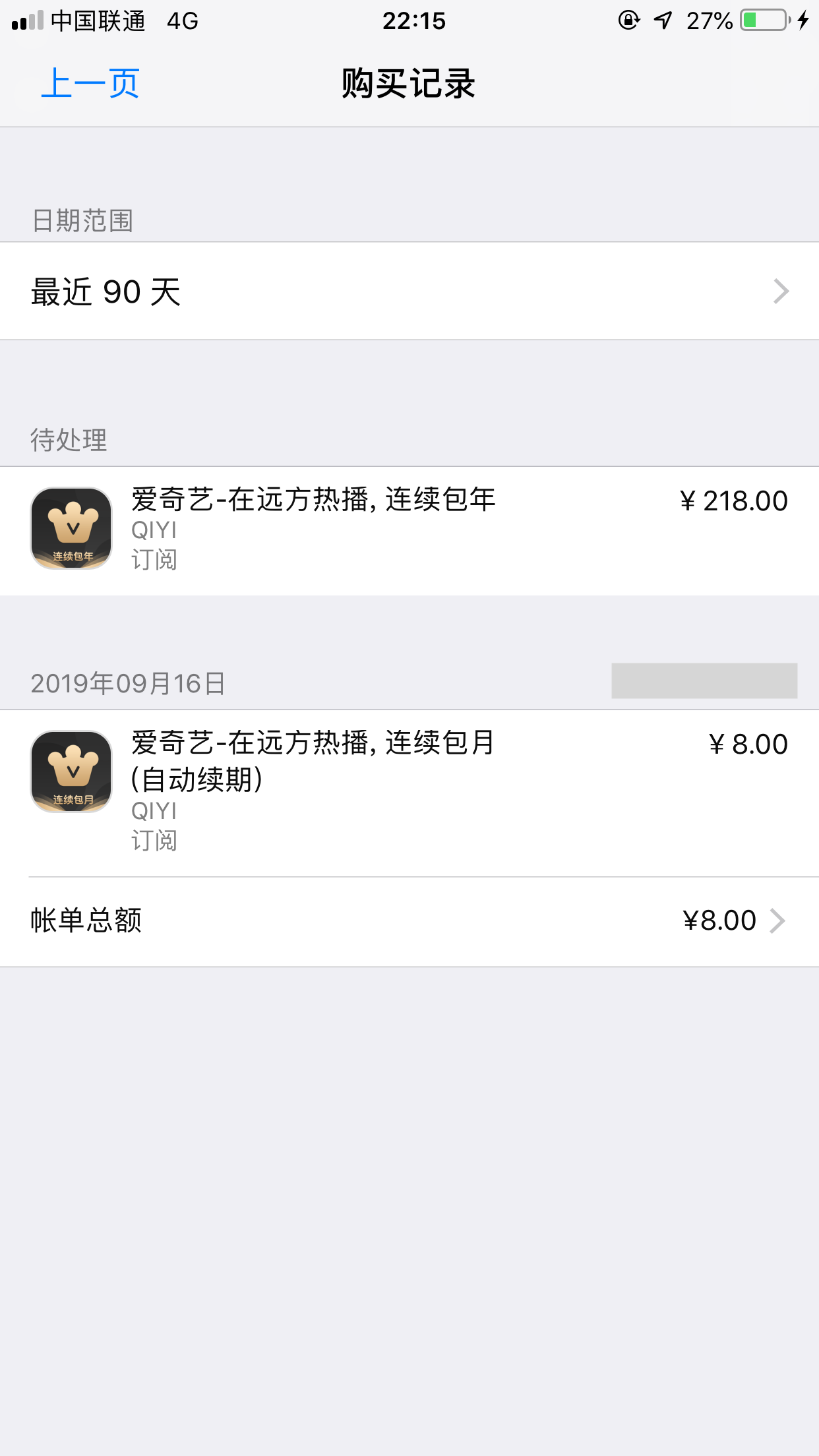Image resolution: width=819 pixels, height=1456 pixels.
Task: Tap the 上一页 back button
Action: (90, 84)
